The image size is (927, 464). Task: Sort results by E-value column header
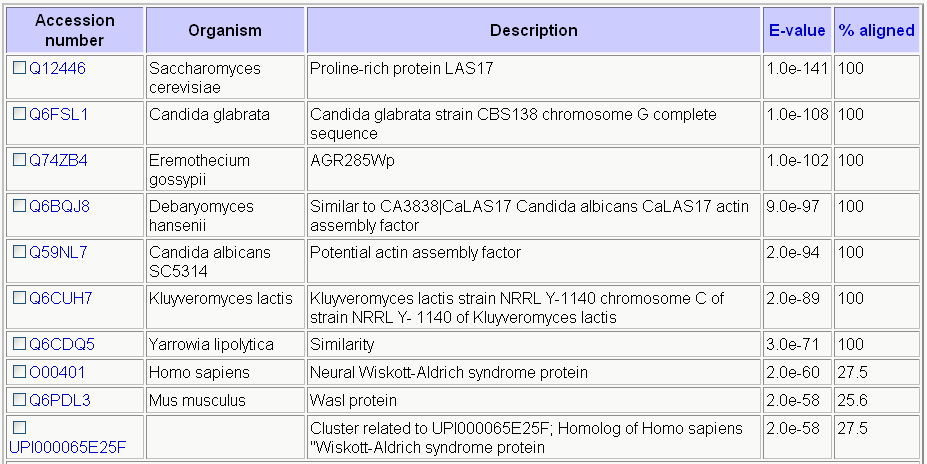pyautogui.click(x=797, y=30)
